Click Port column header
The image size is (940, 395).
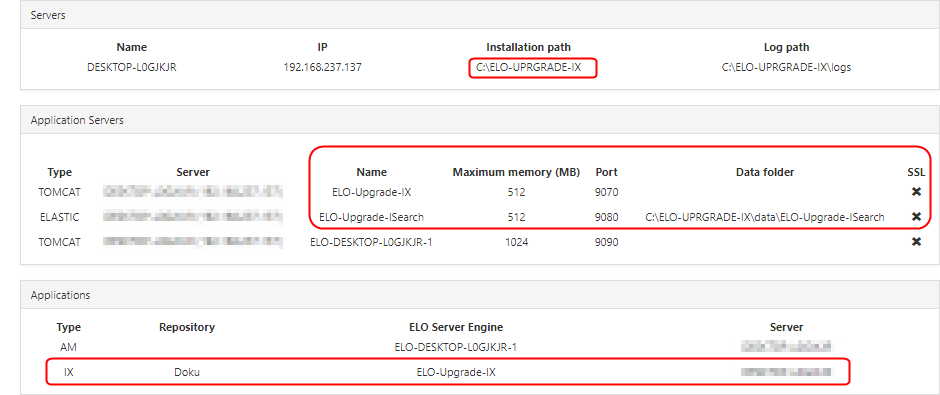coord(607,172)
